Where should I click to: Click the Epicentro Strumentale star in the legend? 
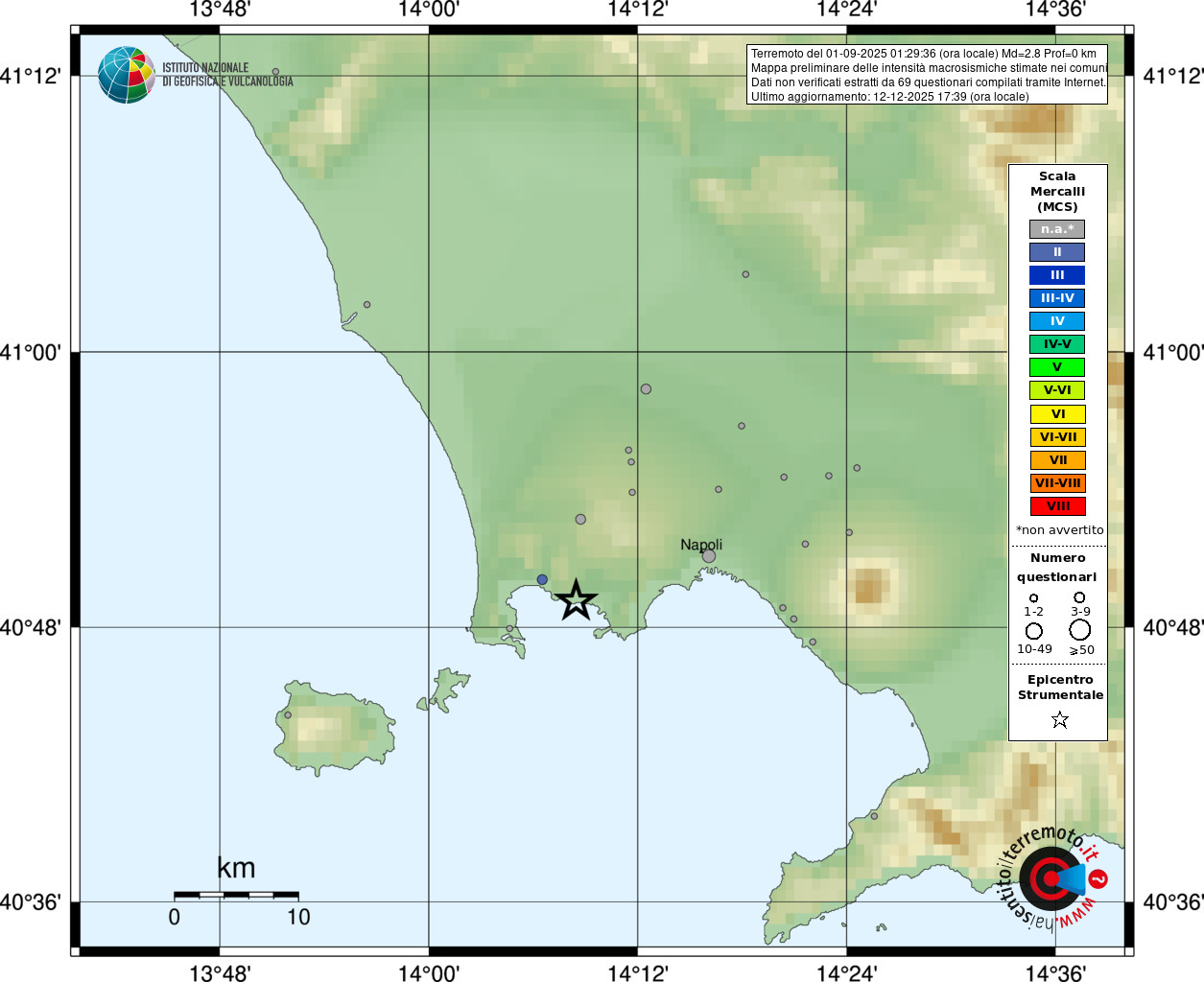pos(1059,719)
